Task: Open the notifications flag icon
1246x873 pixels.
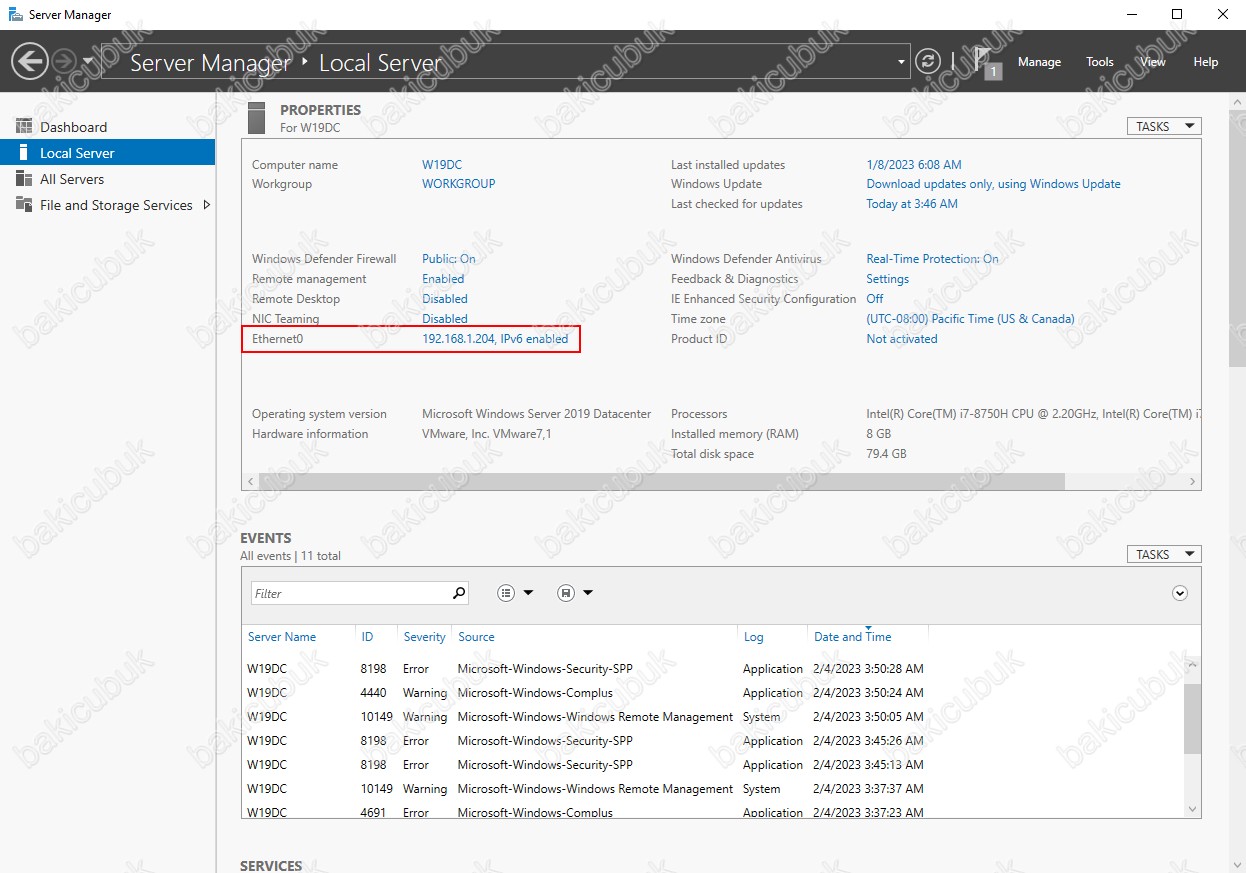Action: pyautogui.click(x=986, y=62)
